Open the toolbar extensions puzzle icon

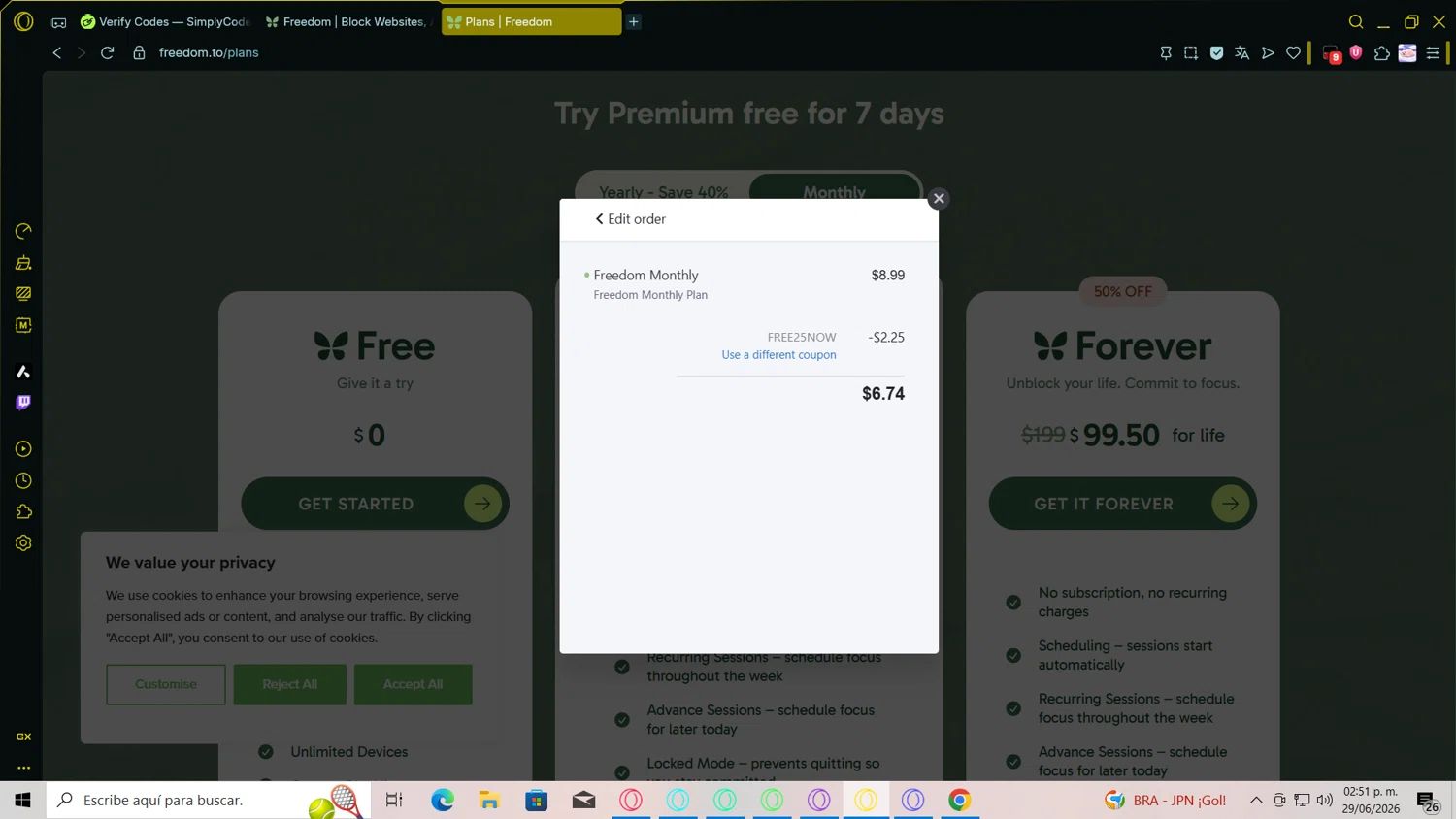click(1381, 53)
